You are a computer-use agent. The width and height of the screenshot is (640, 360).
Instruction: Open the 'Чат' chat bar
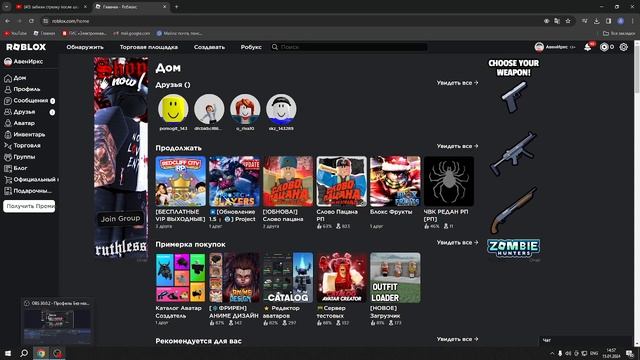pos(586,340)
